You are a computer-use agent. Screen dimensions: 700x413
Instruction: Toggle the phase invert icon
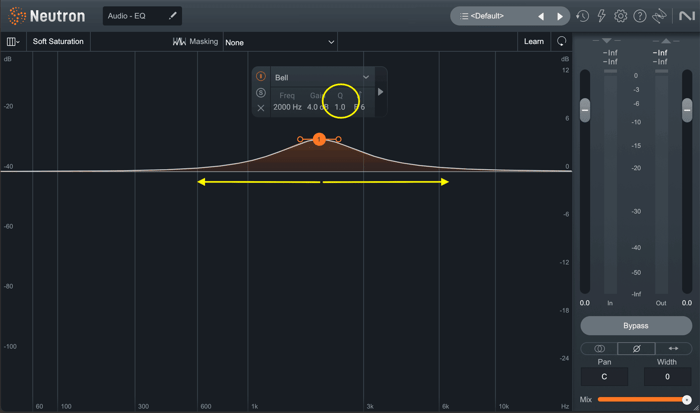(637, 348)
